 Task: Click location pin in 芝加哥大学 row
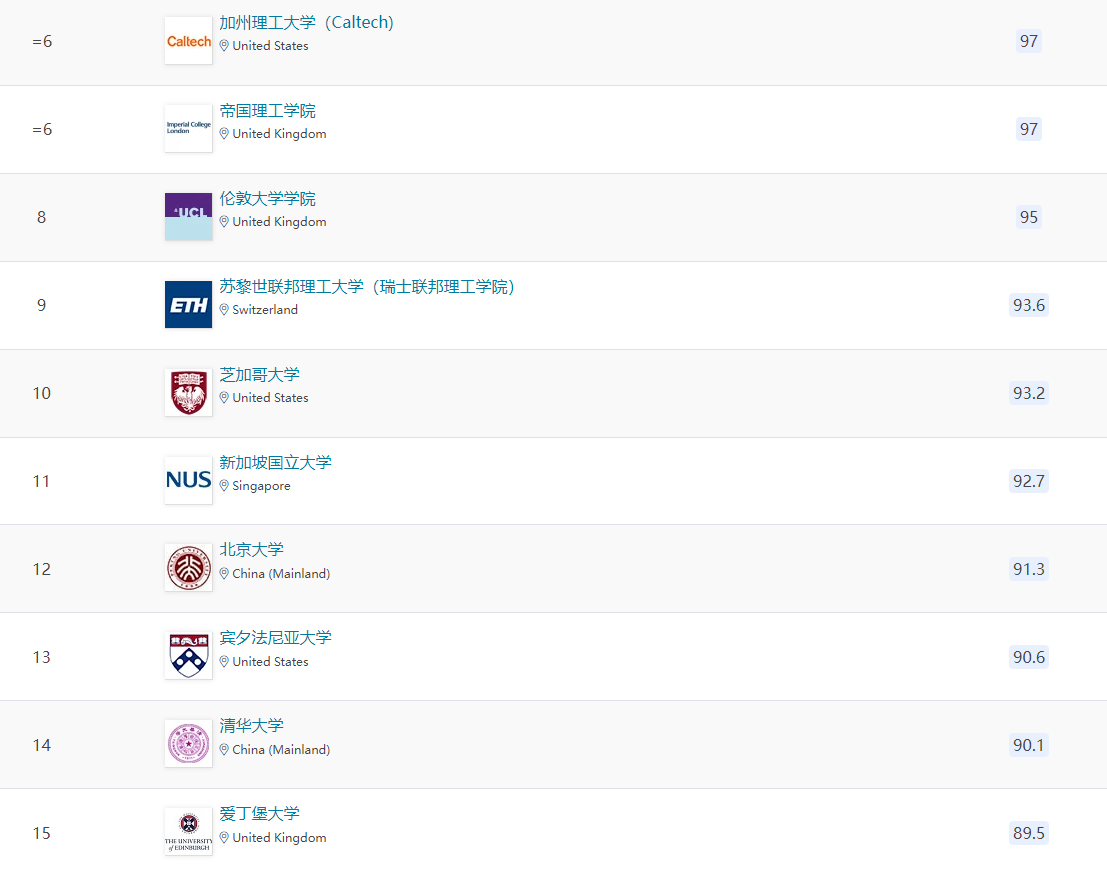(224, 398)
